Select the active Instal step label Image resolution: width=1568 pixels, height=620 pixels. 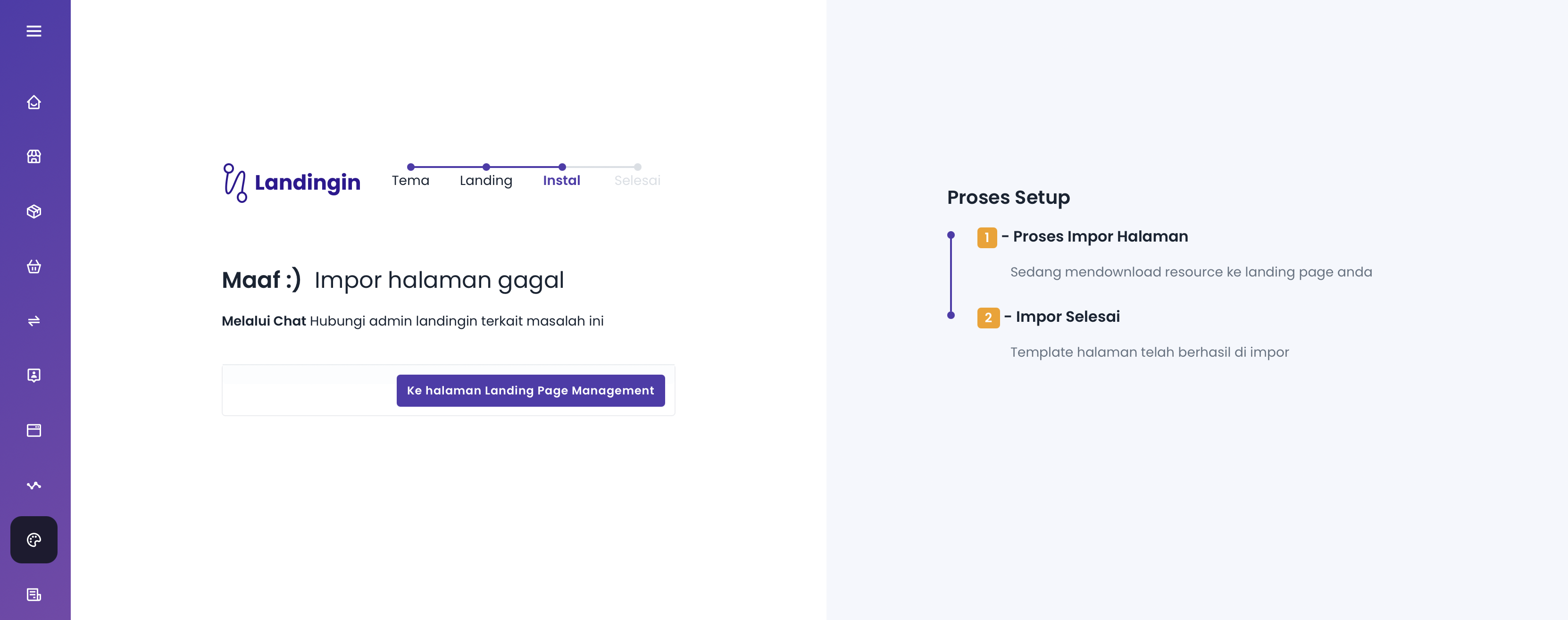pos(561,180)
